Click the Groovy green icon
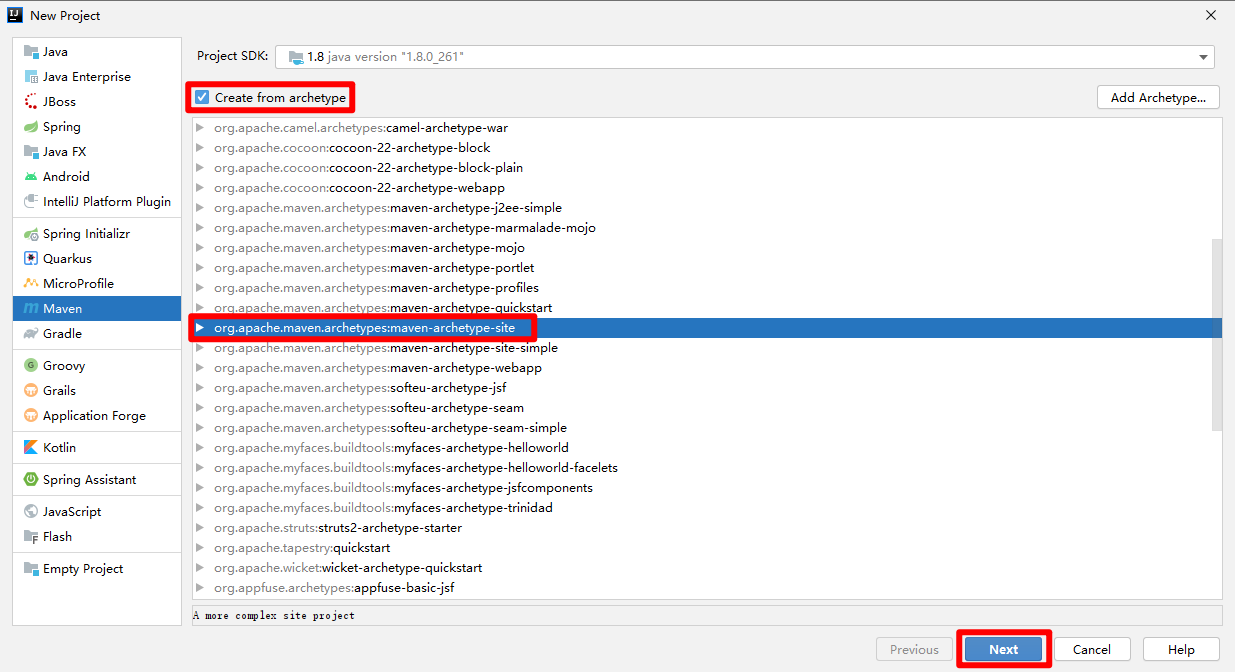Image resolution: width=1235 pixels, height=672 pixels. tap(31, 366)
